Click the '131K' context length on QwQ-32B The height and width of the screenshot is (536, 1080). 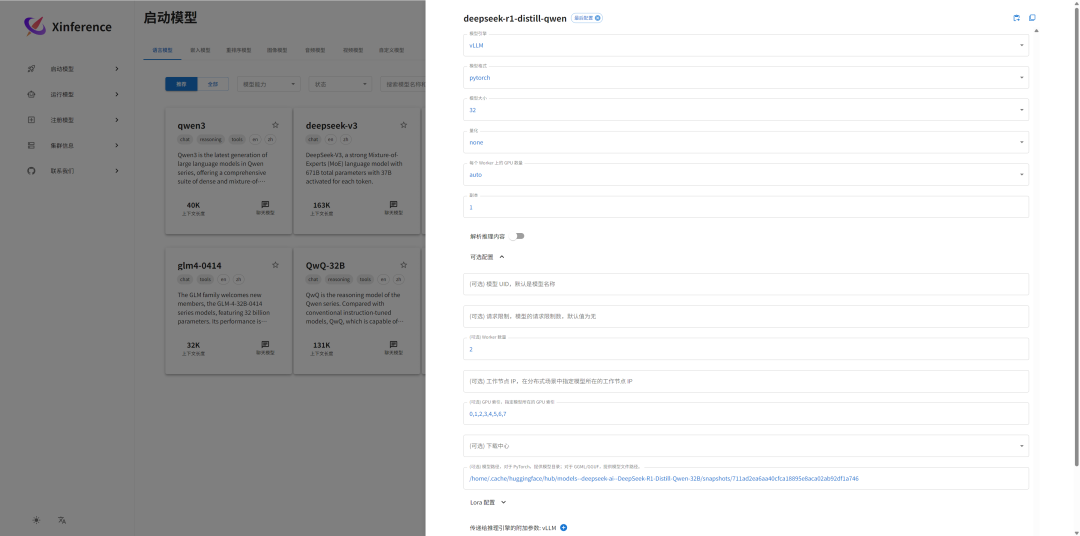[x=321, y=345]
